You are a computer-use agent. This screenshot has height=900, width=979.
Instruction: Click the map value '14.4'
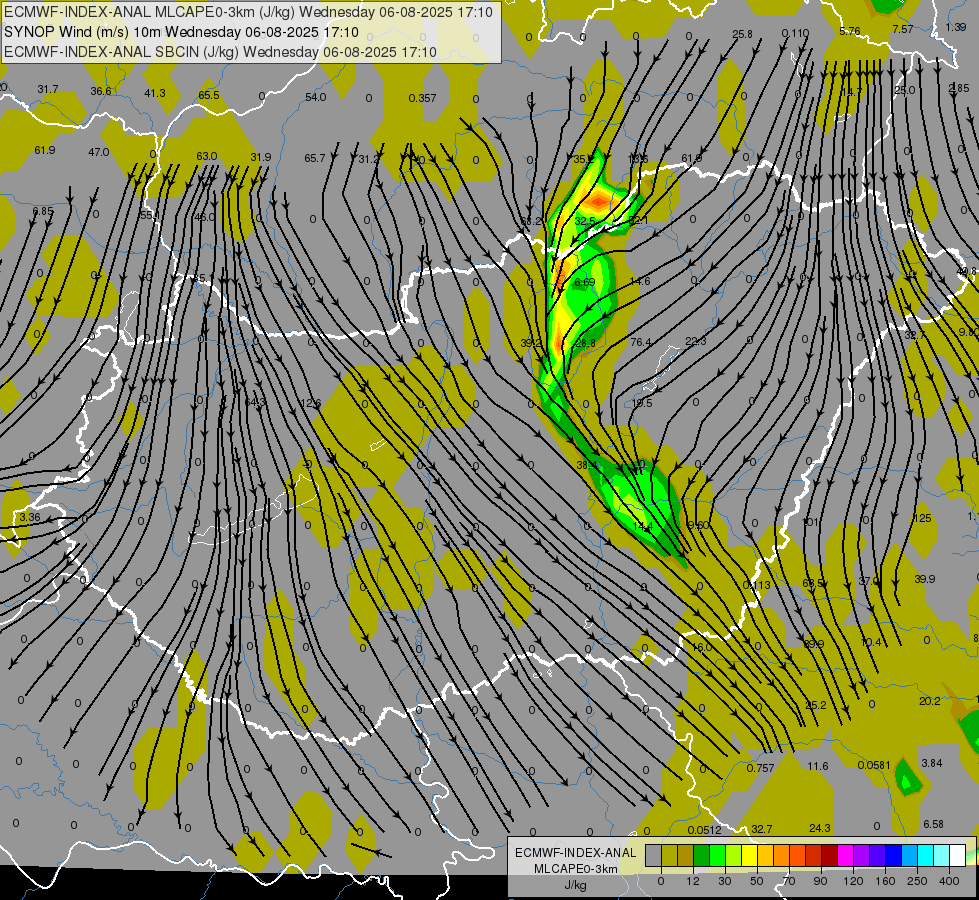pos(642,527)
